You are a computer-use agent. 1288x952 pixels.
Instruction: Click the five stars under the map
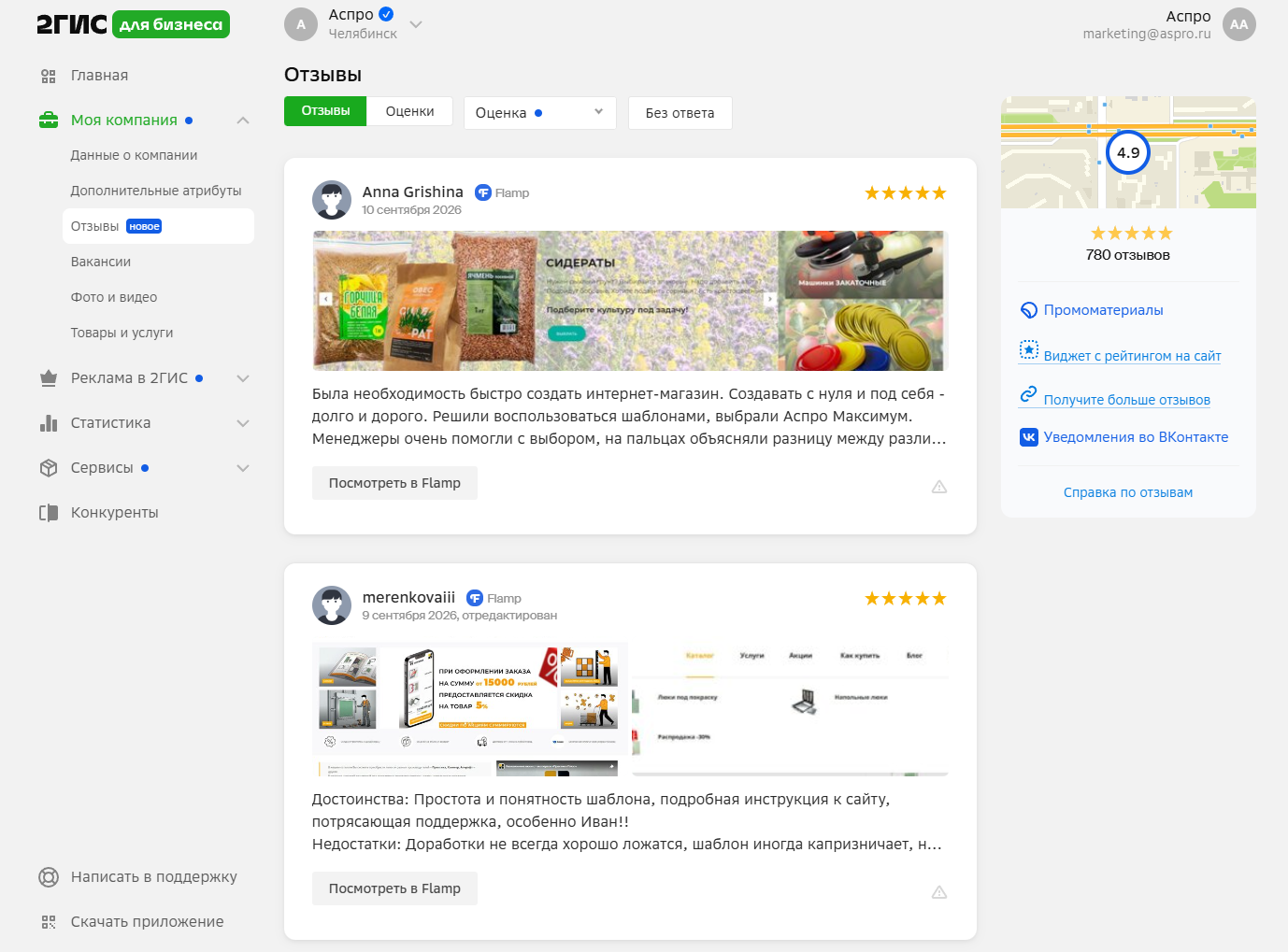point(1131,234)
